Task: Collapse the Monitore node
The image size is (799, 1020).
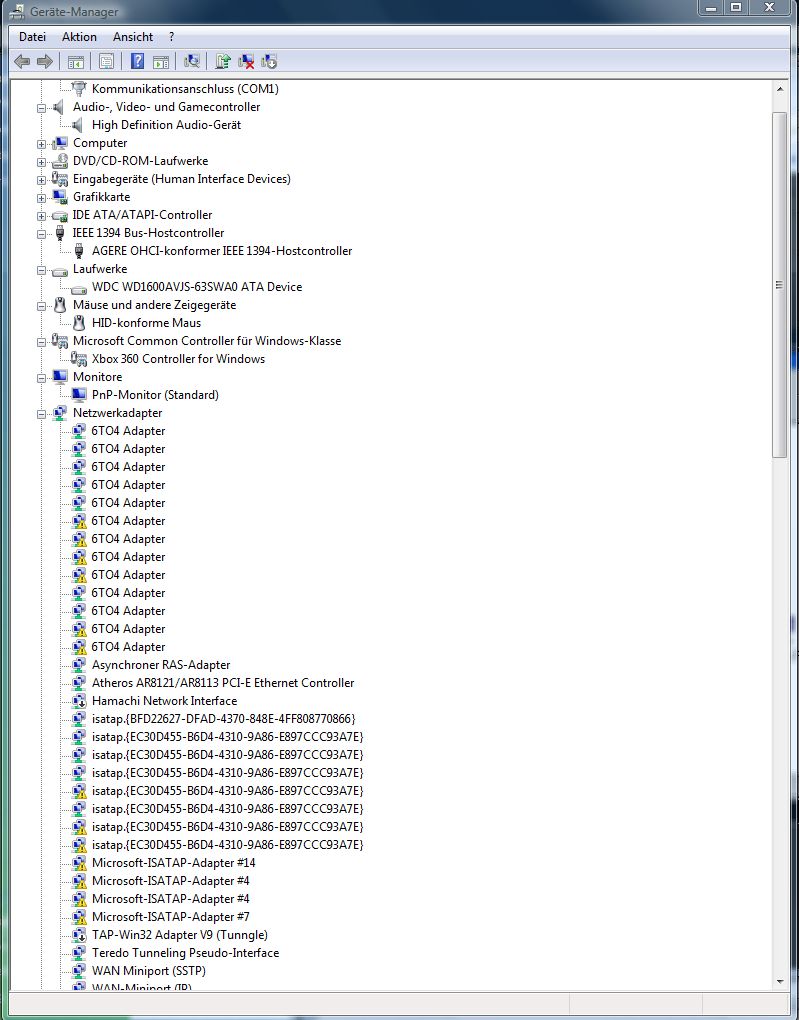Action: (x=42, y=378)
